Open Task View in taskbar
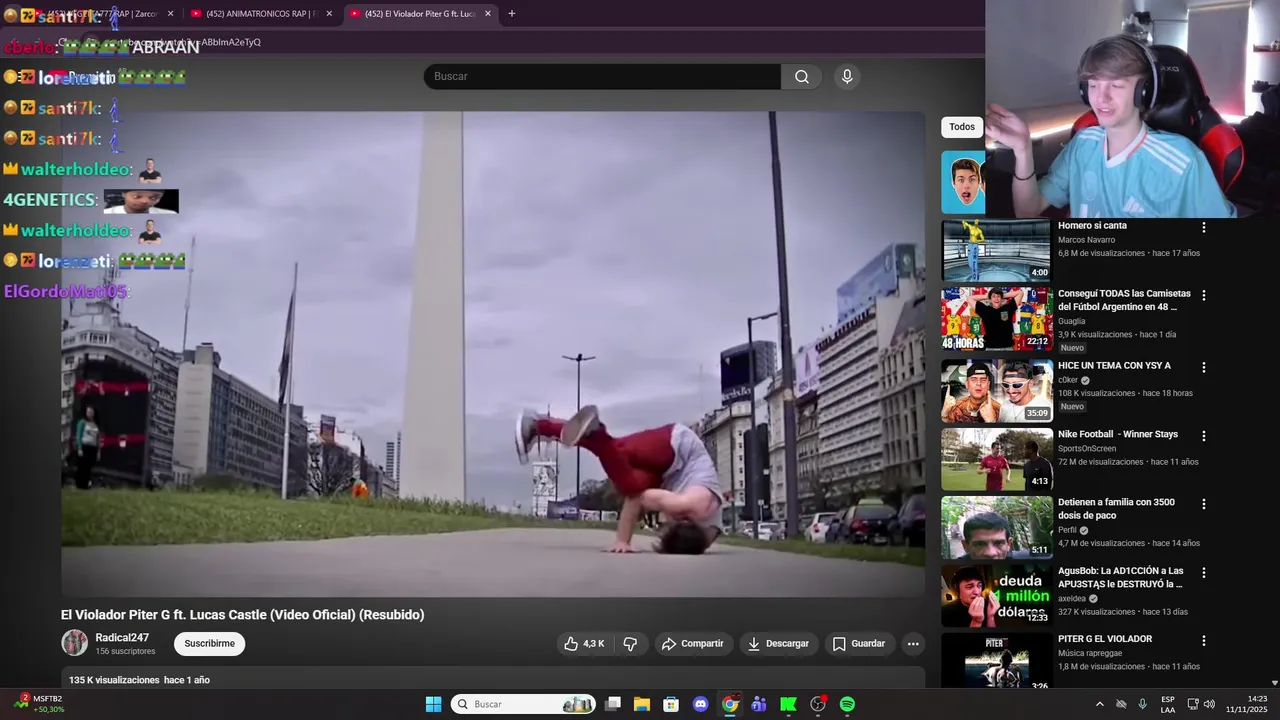The width and height of the screenshot is (1280, 720). pos(613,704)
